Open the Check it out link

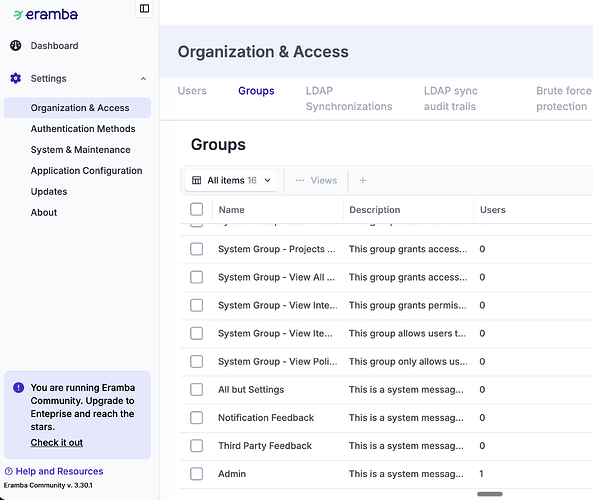click(x=57, y=443)
